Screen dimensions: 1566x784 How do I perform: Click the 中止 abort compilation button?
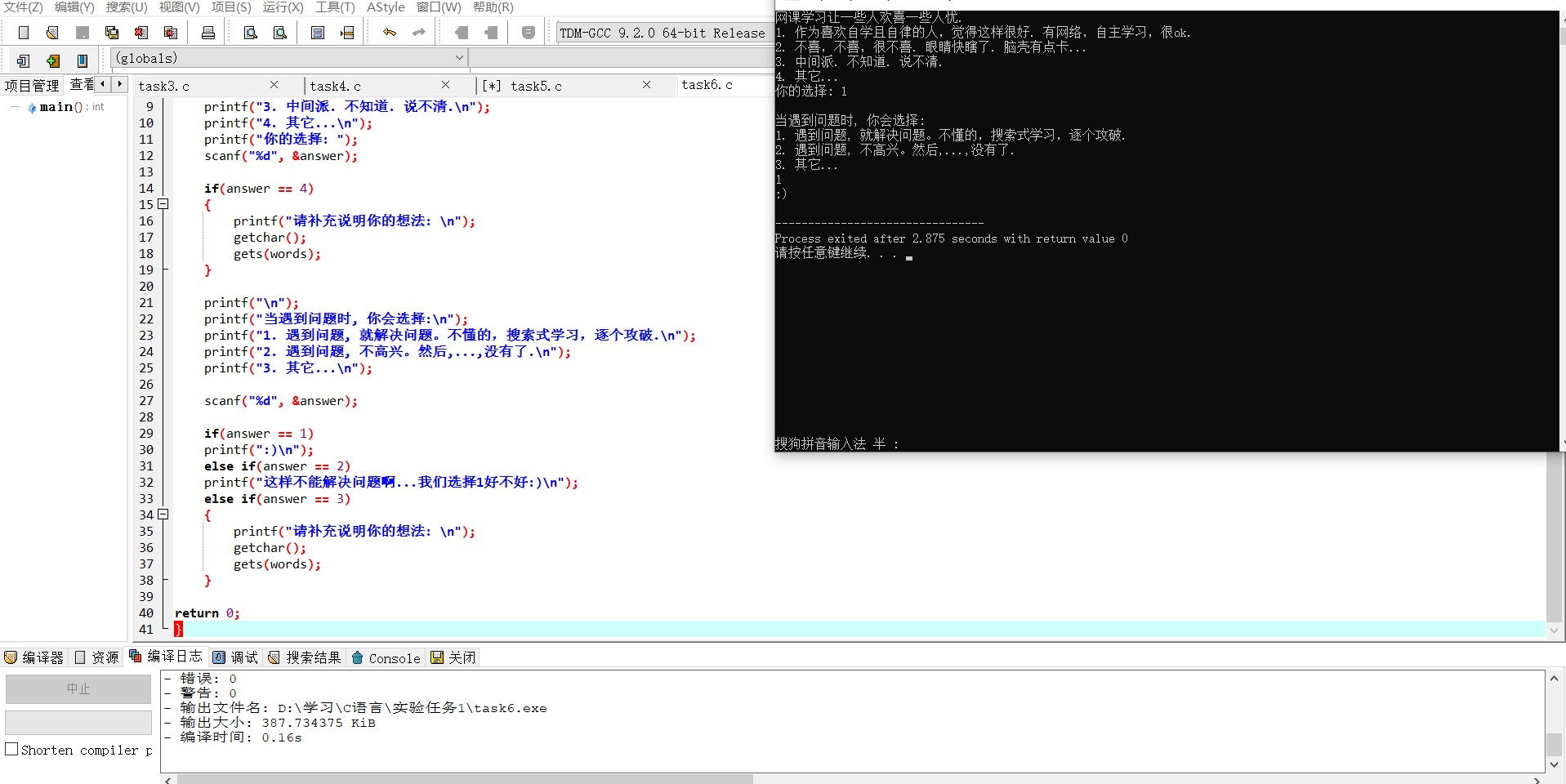pyautogui.click(x=78, y=689)
